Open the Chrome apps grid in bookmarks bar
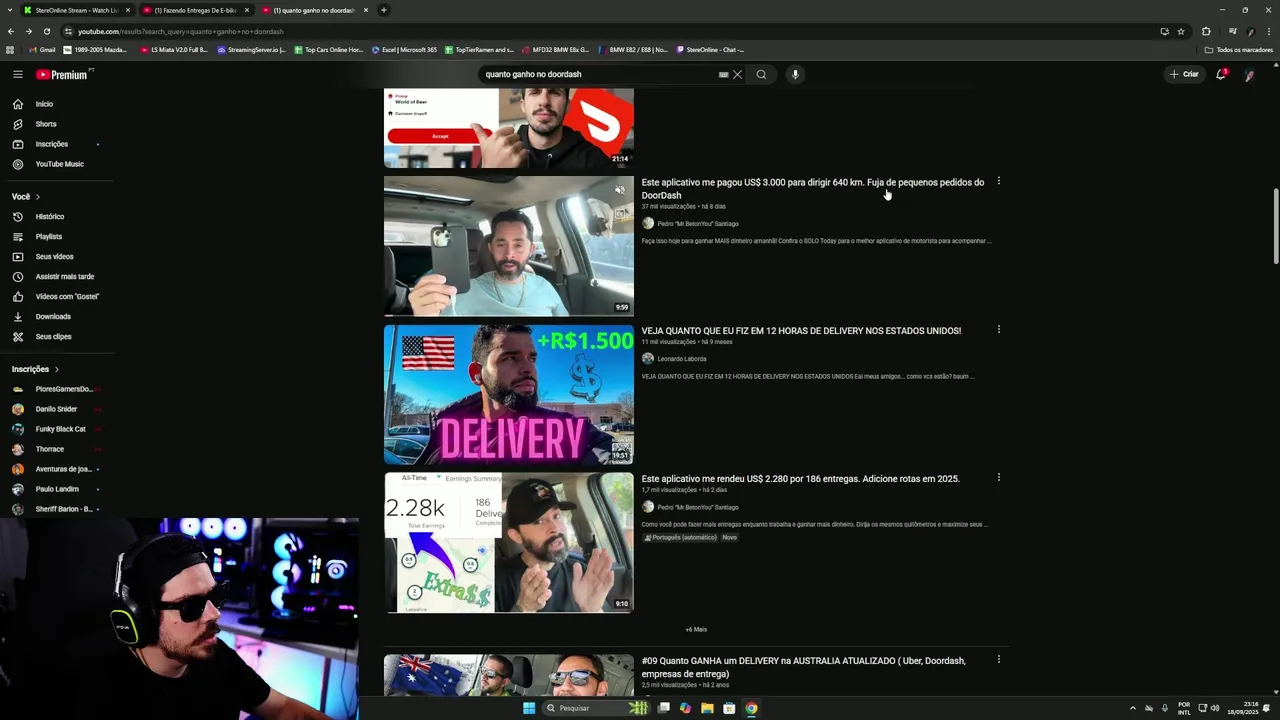This screenshot has width=1280, height=720. 10,49
